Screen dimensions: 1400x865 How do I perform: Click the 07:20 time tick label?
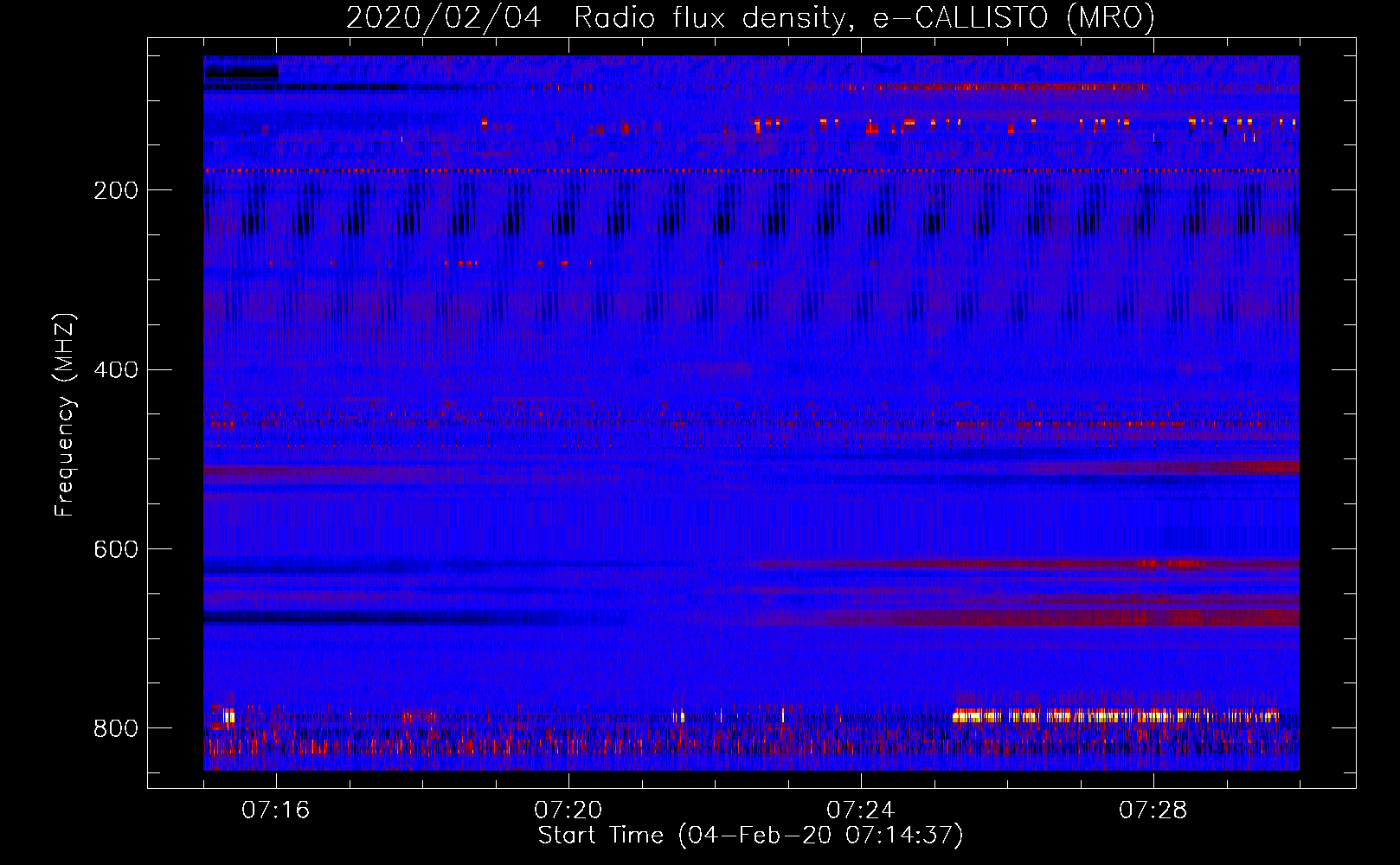[x=568, y=811]
